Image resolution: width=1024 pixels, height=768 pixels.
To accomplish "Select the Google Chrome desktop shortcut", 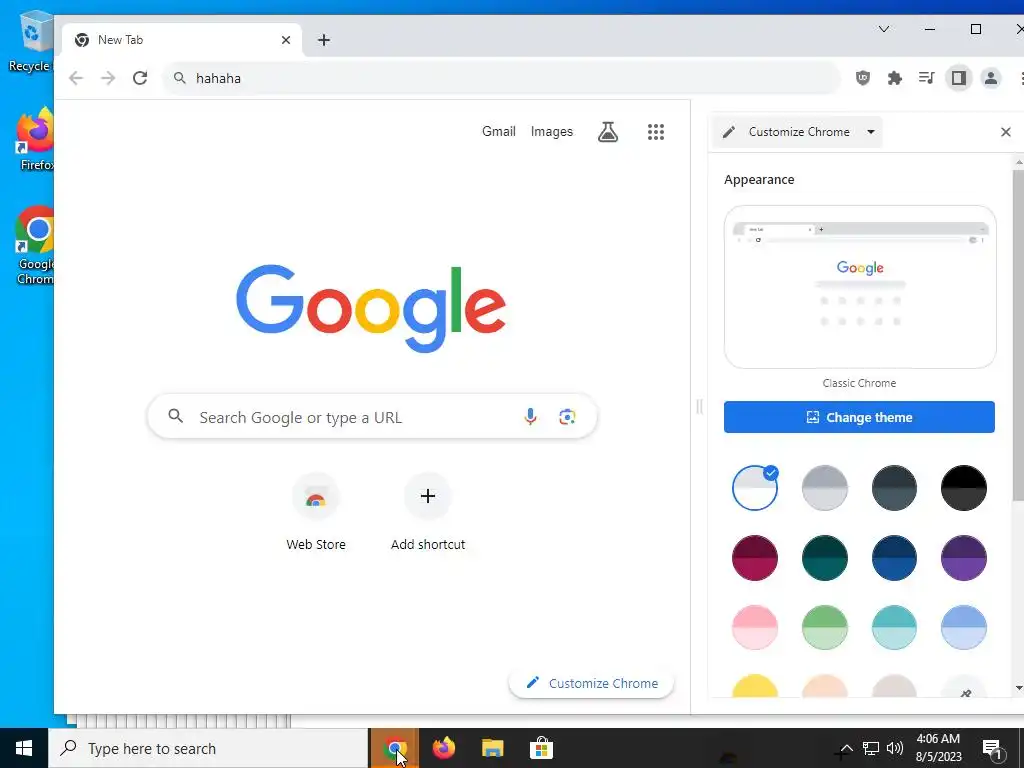I will tap(35, 245).
